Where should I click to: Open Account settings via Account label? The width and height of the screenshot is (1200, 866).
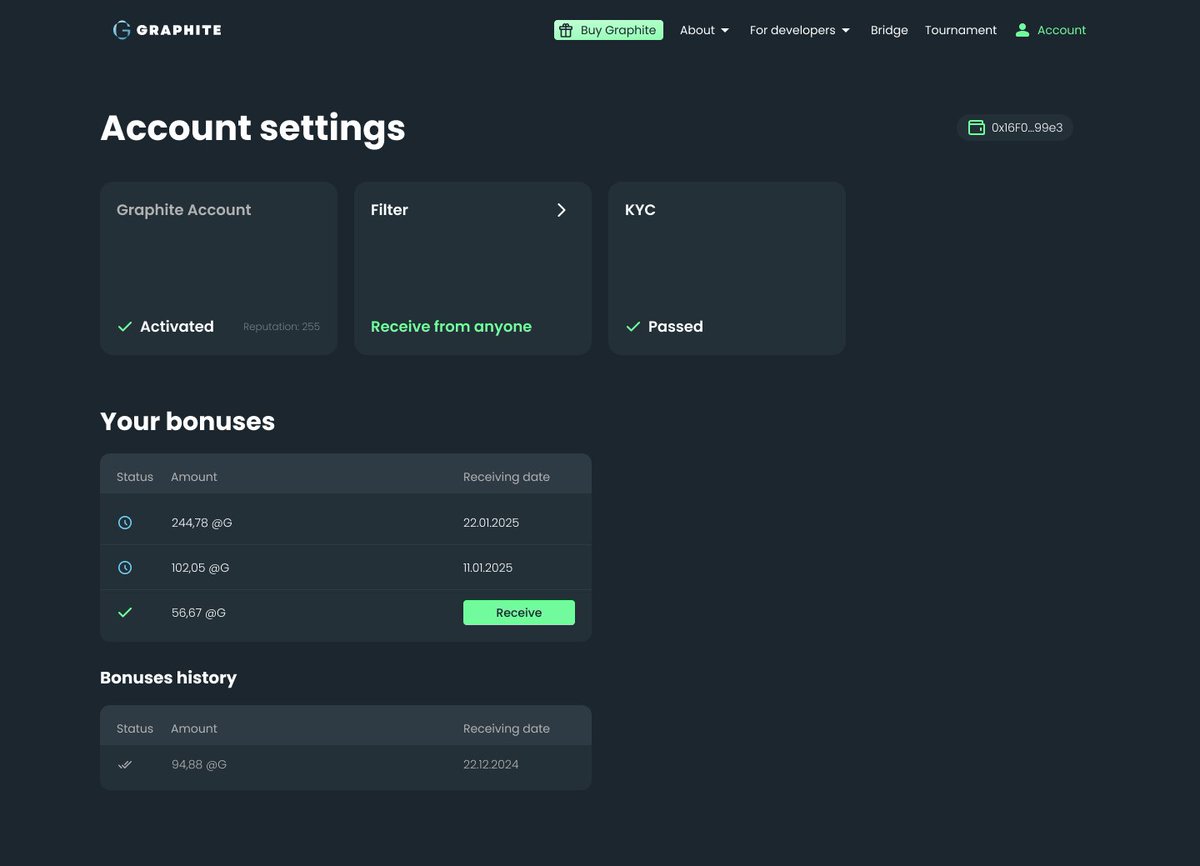(1060, 30)
